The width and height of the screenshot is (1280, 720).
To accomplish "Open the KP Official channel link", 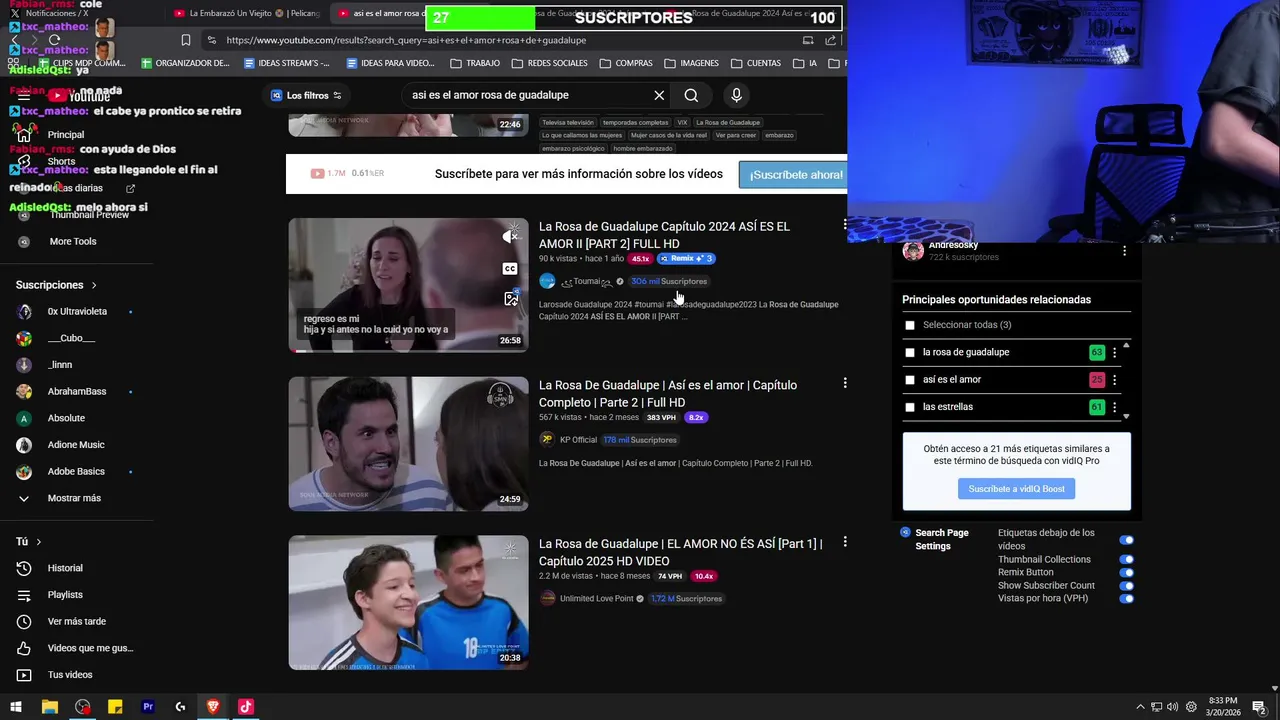I will click(x=578, y=440).
